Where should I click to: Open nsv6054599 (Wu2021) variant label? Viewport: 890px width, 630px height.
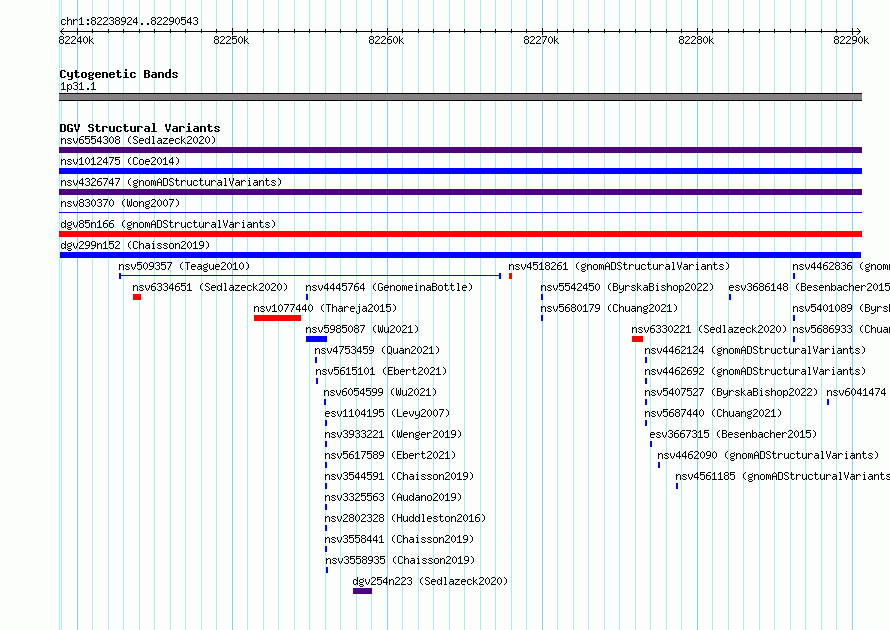(380, 392)
